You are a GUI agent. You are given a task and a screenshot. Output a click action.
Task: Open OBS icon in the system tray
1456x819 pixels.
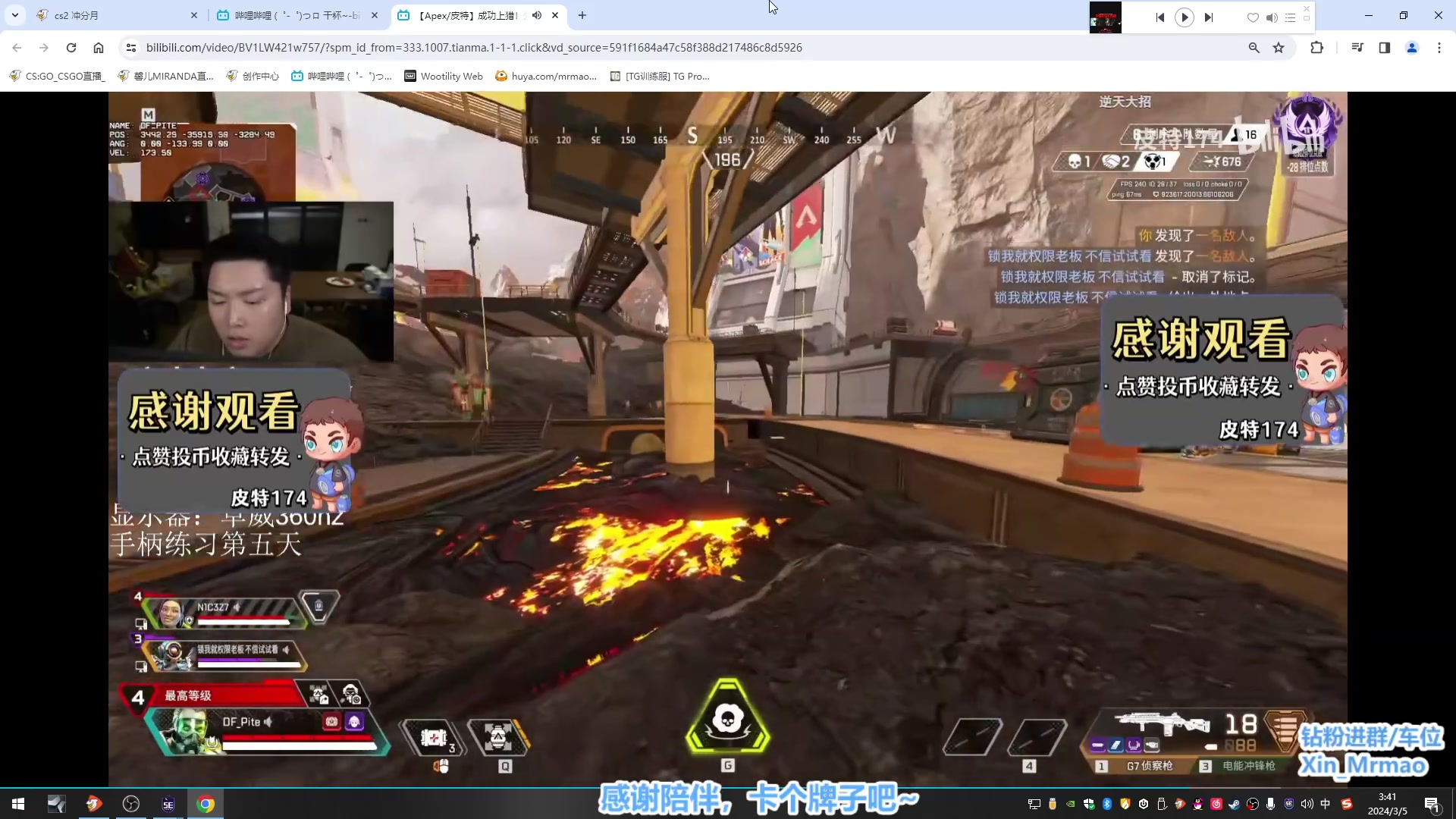1253,804
